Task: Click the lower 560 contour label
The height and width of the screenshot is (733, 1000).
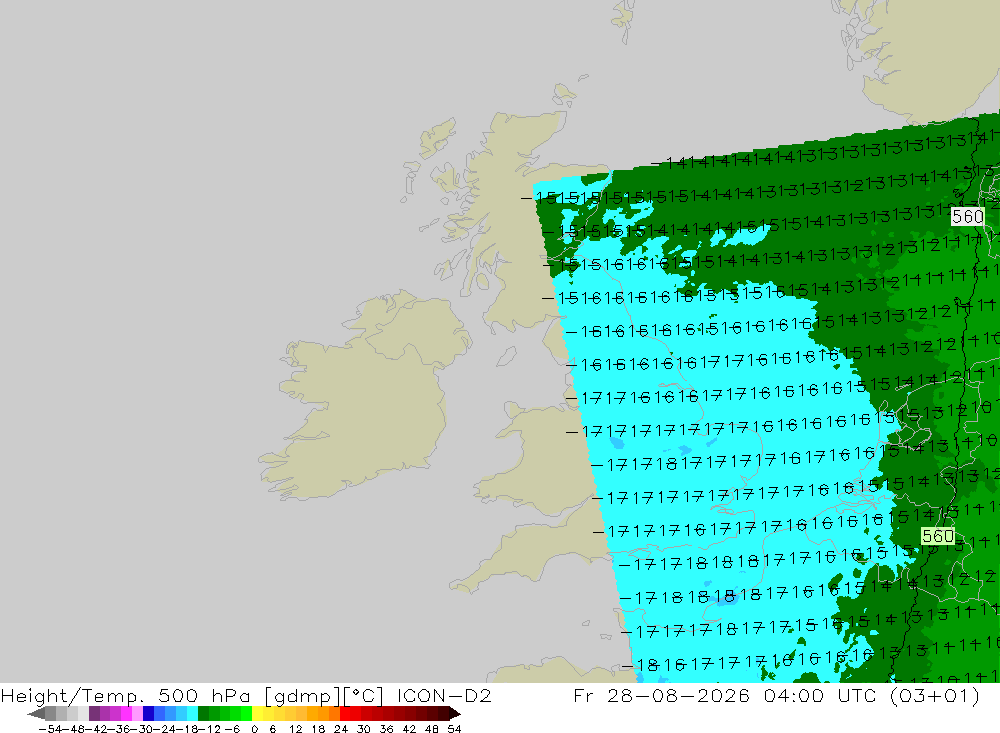Action: point(938,536)
